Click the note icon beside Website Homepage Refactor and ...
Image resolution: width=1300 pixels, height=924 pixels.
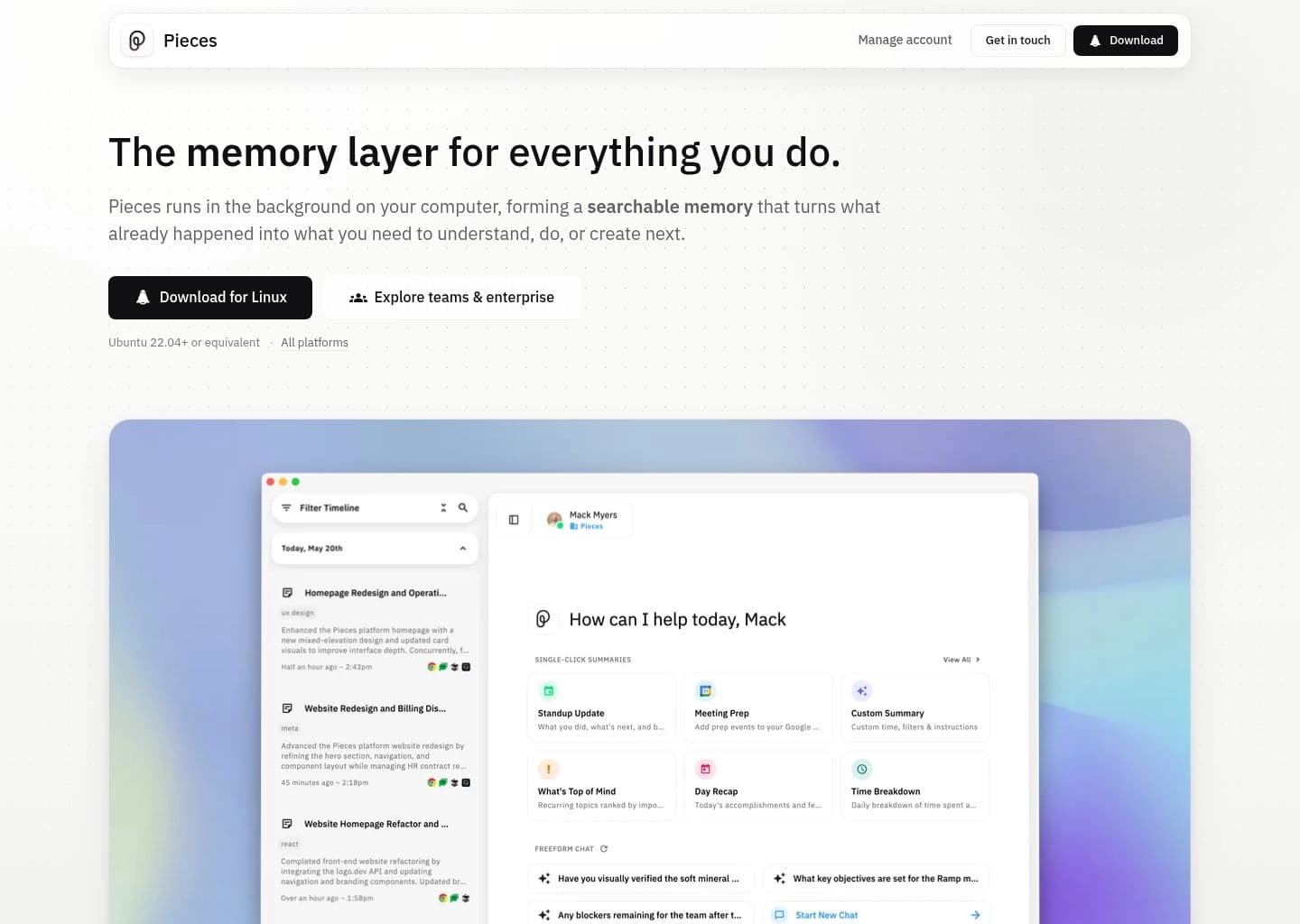pyautogui.click(x=287, y=824)
